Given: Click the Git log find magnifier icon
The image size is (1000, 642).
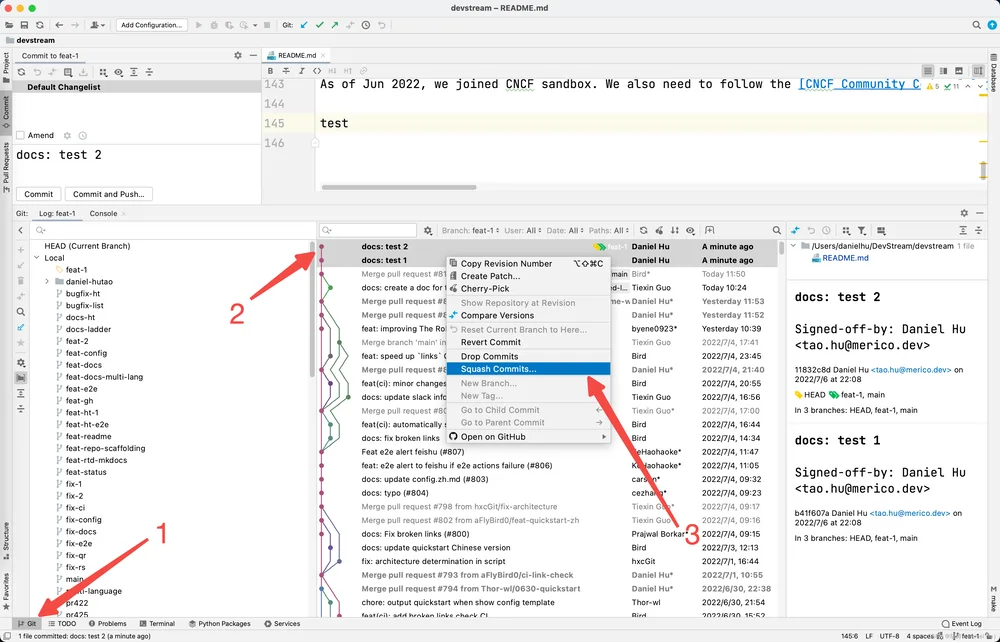Looking at the screenshot, I should 776,230.
